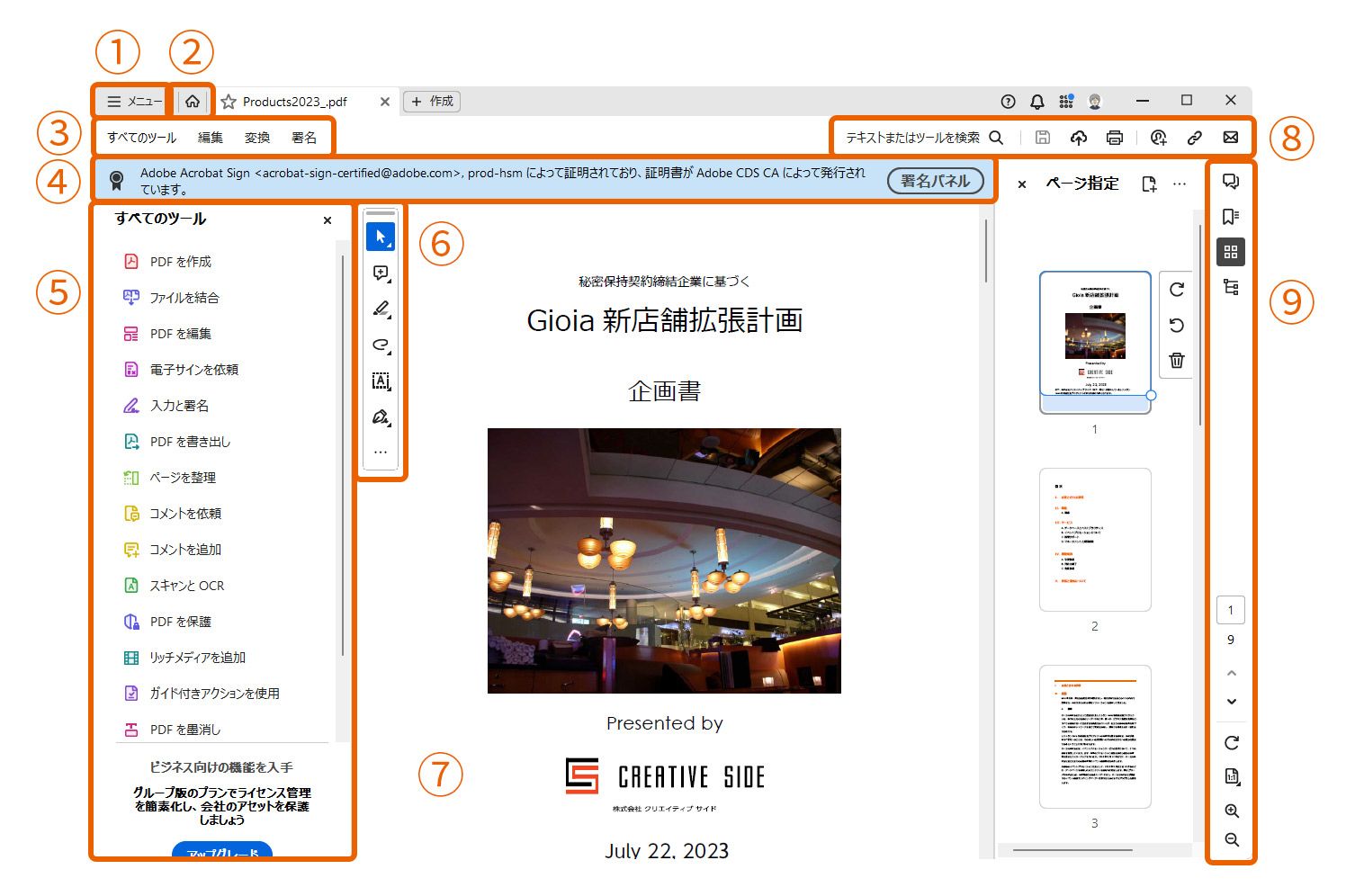Open the user profile avatar
This screenshot has height=896, width=1346.
[x=1095, y=102]
